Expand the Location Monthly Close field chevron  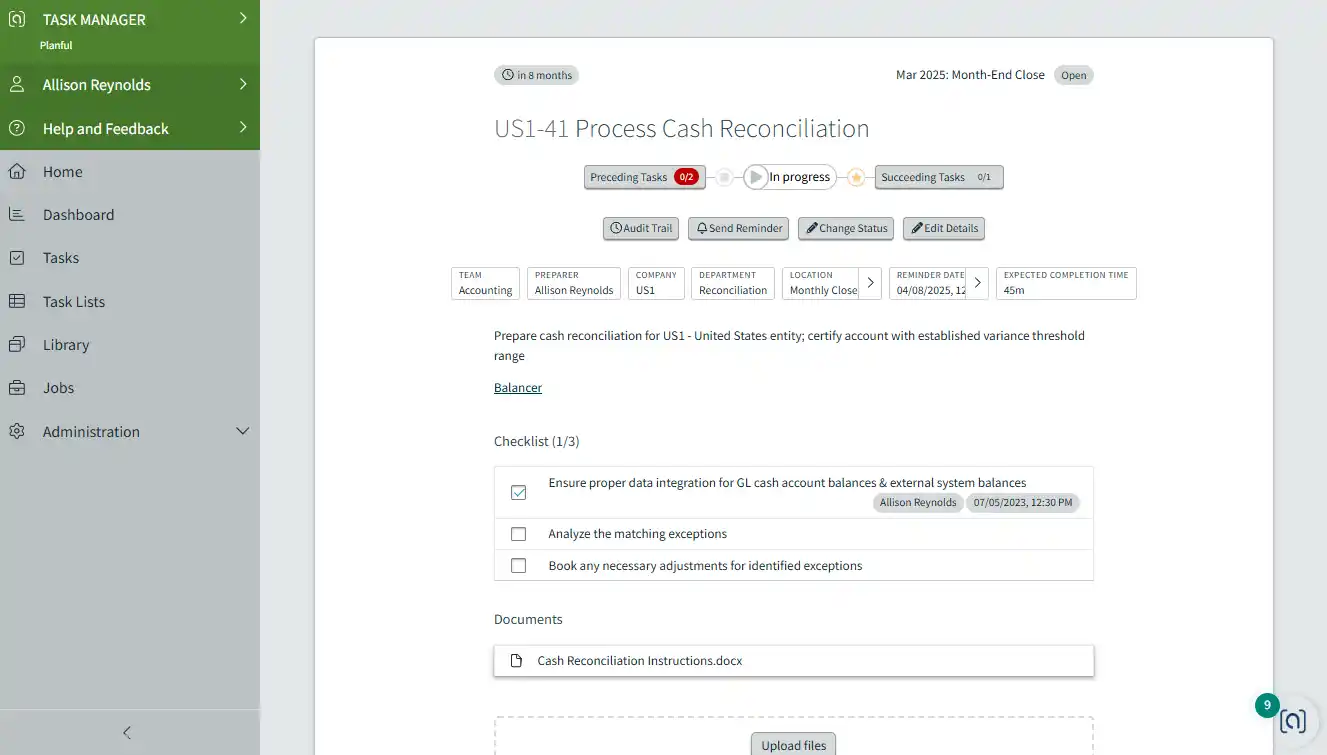(870, 283)
